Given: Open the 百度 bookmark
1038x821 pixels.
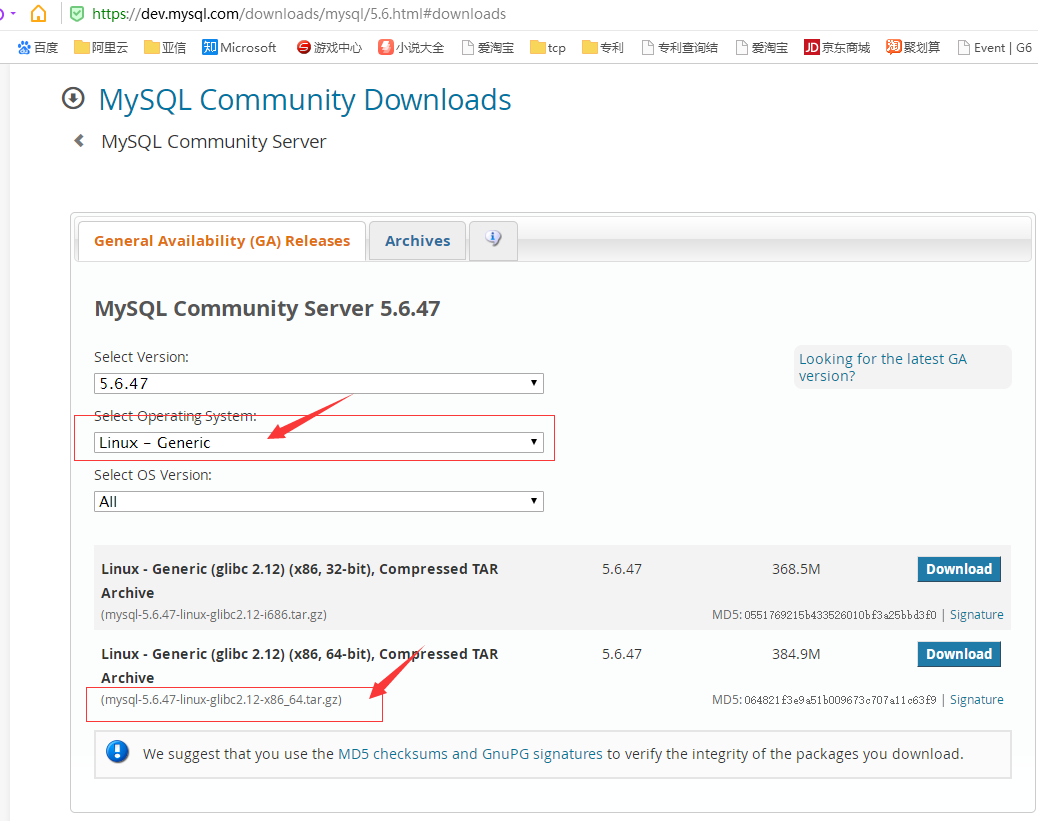Looking at the screenshot, I should [37, 46].
